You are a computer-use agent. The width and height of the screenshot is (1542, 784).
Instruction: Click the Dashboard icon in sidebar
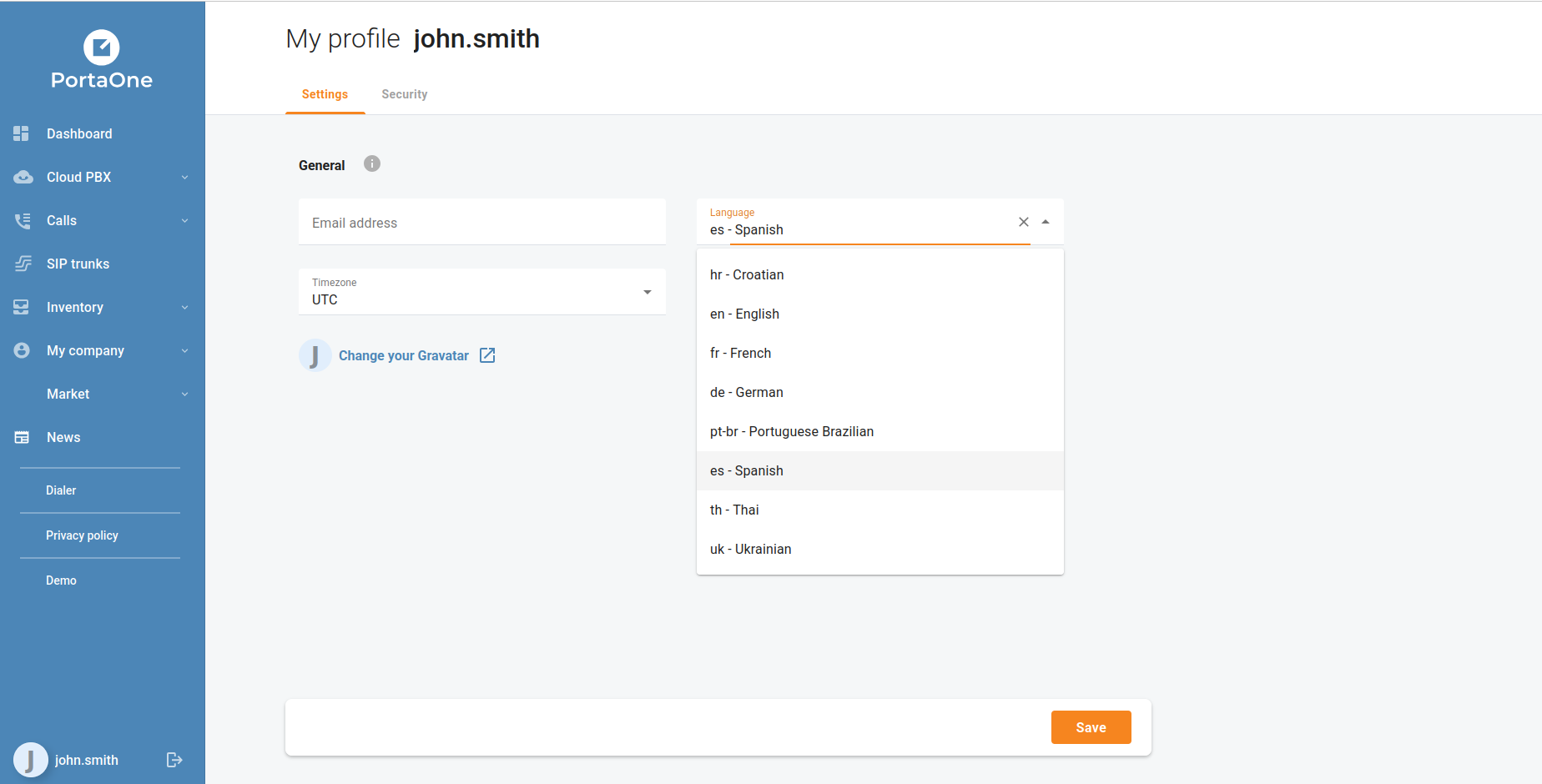pos(22,133)
